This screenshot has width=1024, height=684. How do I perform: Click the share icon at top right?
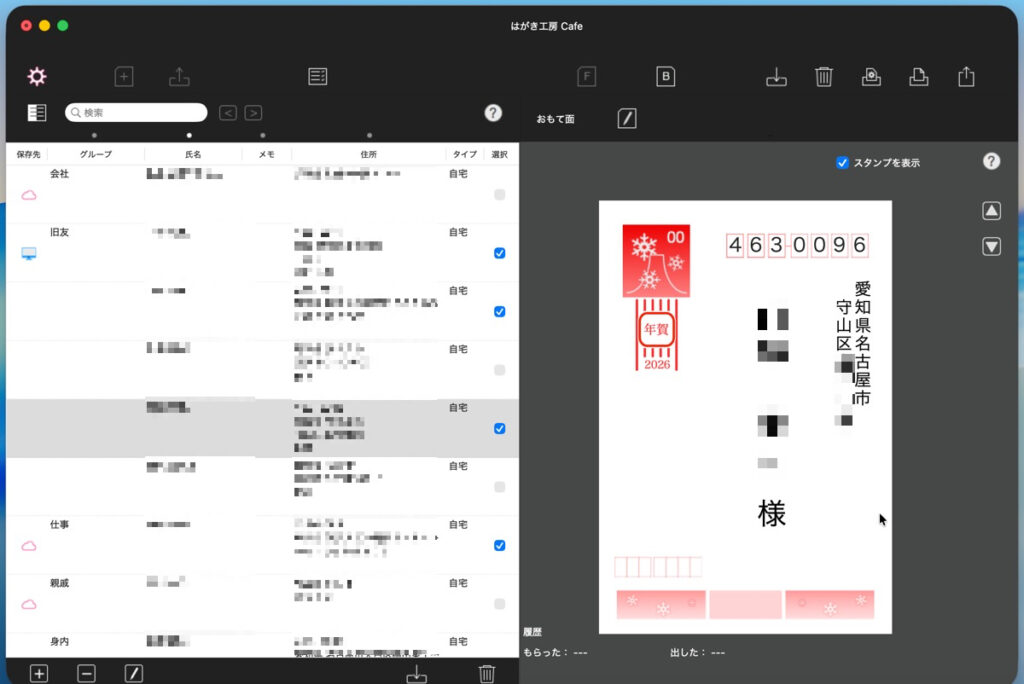(966, 76)
